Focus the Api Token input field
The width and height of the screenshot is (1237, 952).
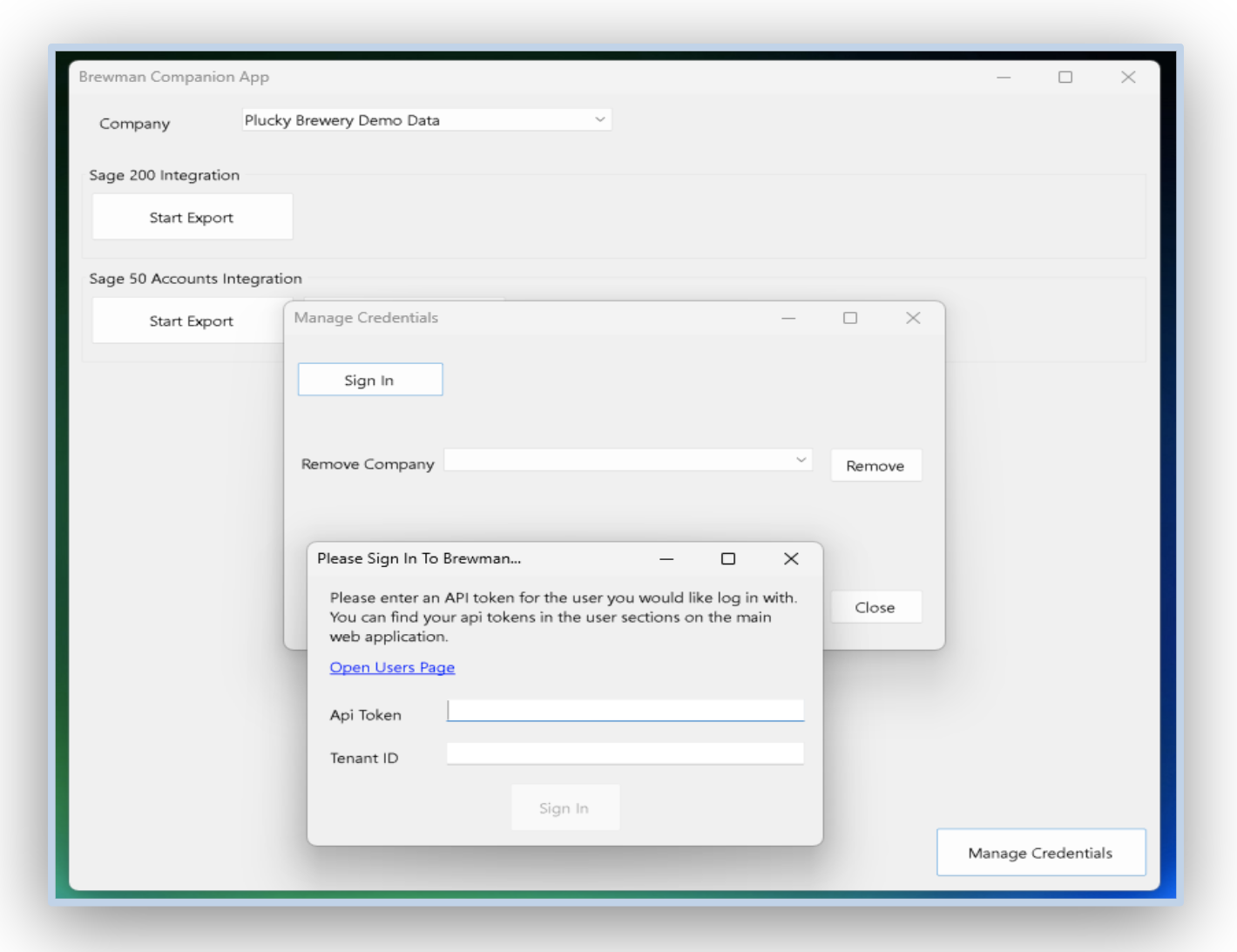(625, 711)
